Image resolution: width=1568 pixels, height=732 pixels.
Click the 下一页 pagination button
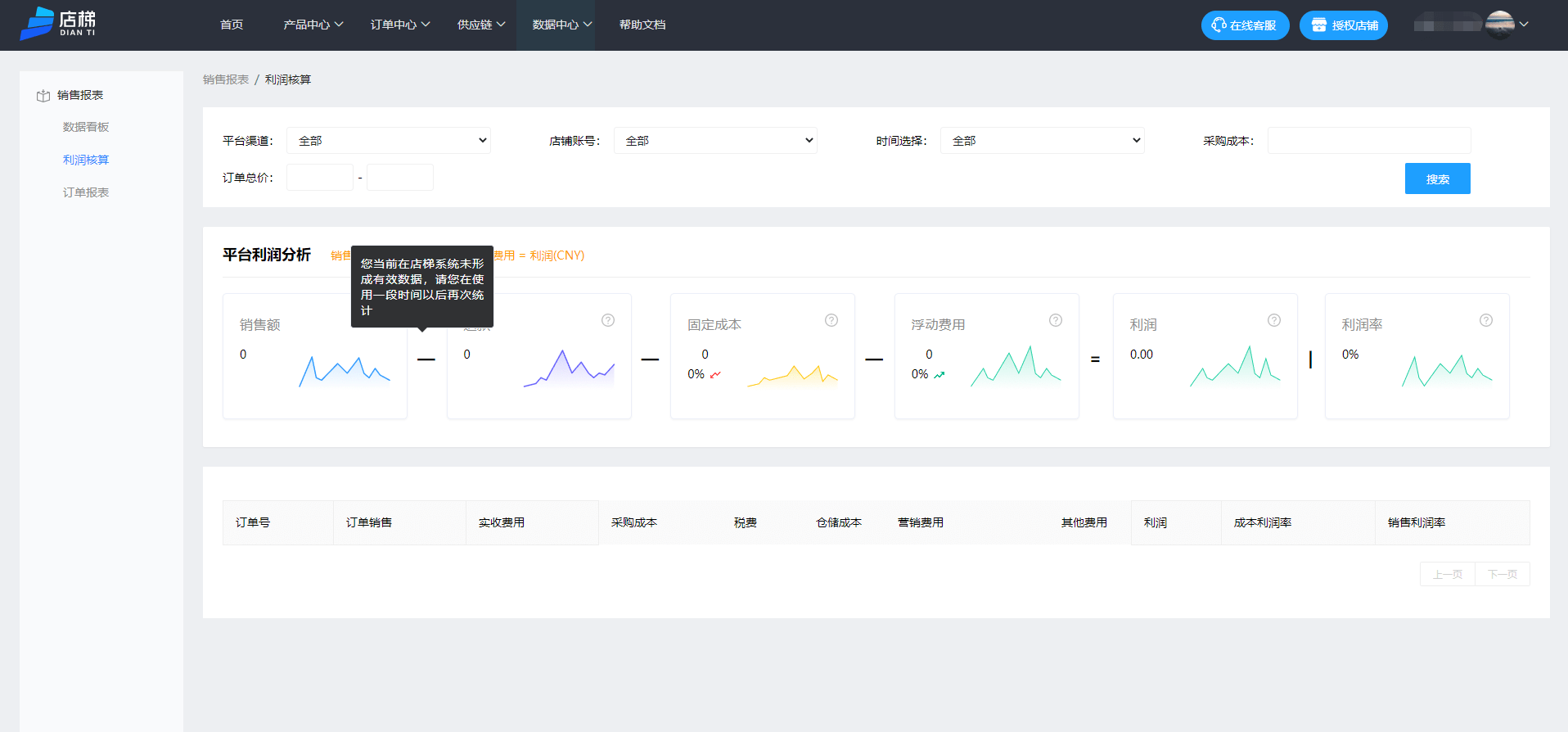1502,574
